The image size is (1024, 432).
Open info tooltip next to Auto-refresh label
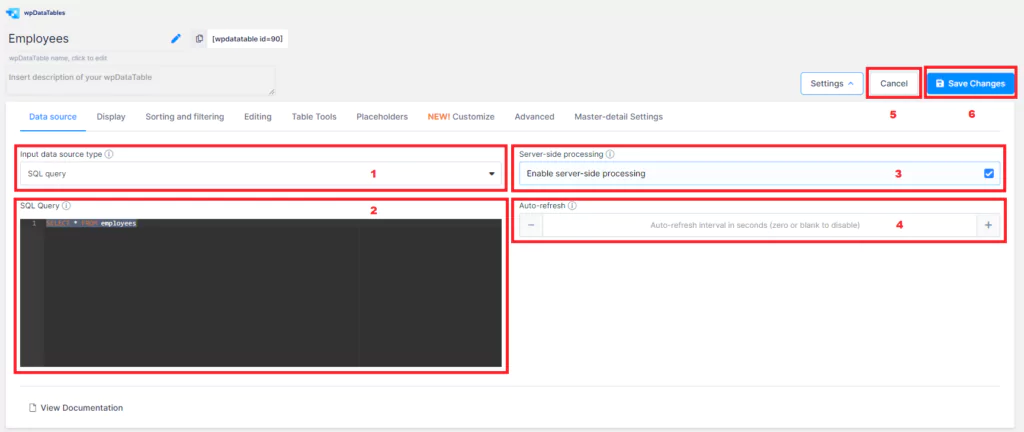[x=572, y=205]
